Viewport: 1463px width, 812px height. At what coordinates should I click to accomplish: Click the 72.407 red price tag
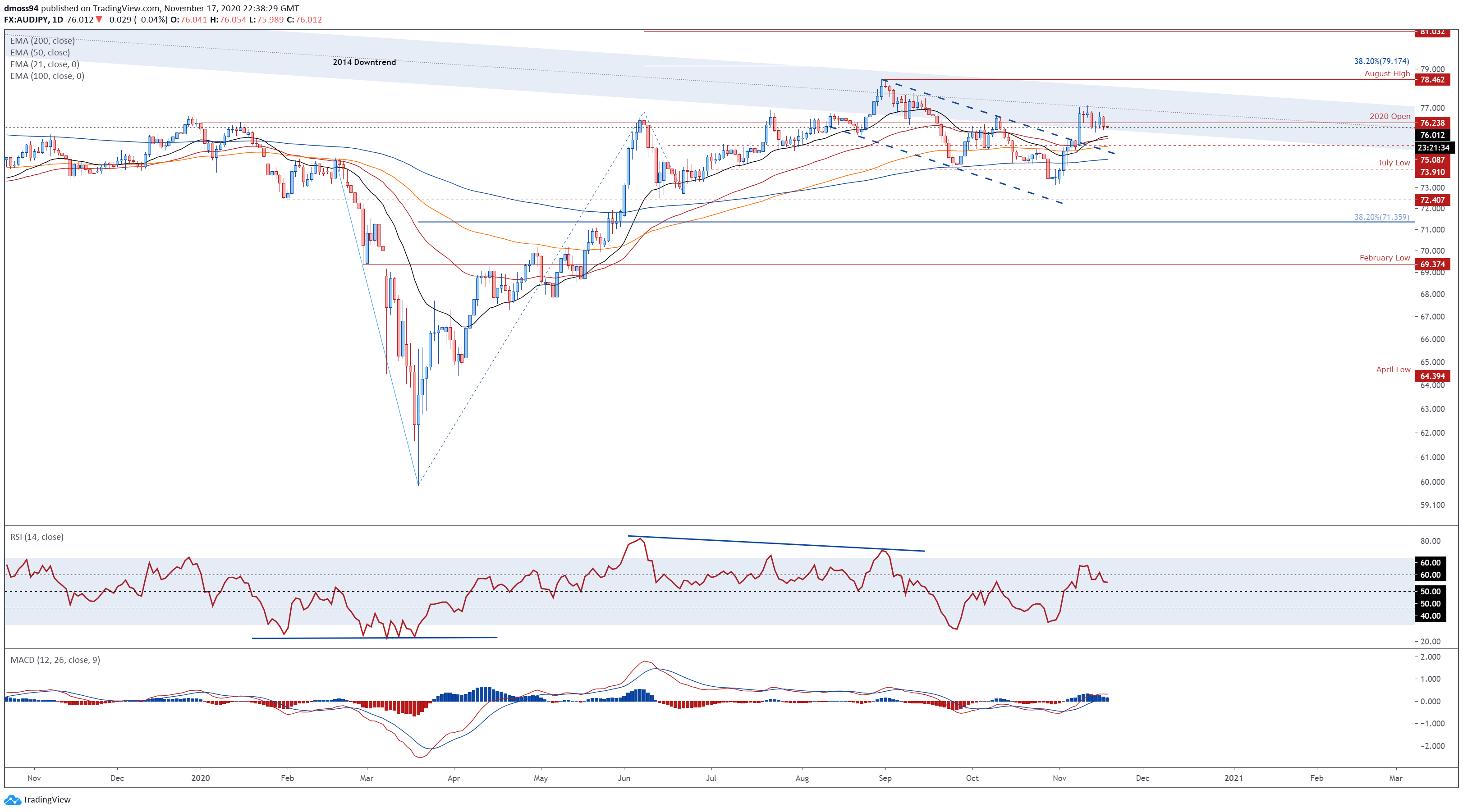(x=1432, y=200)
